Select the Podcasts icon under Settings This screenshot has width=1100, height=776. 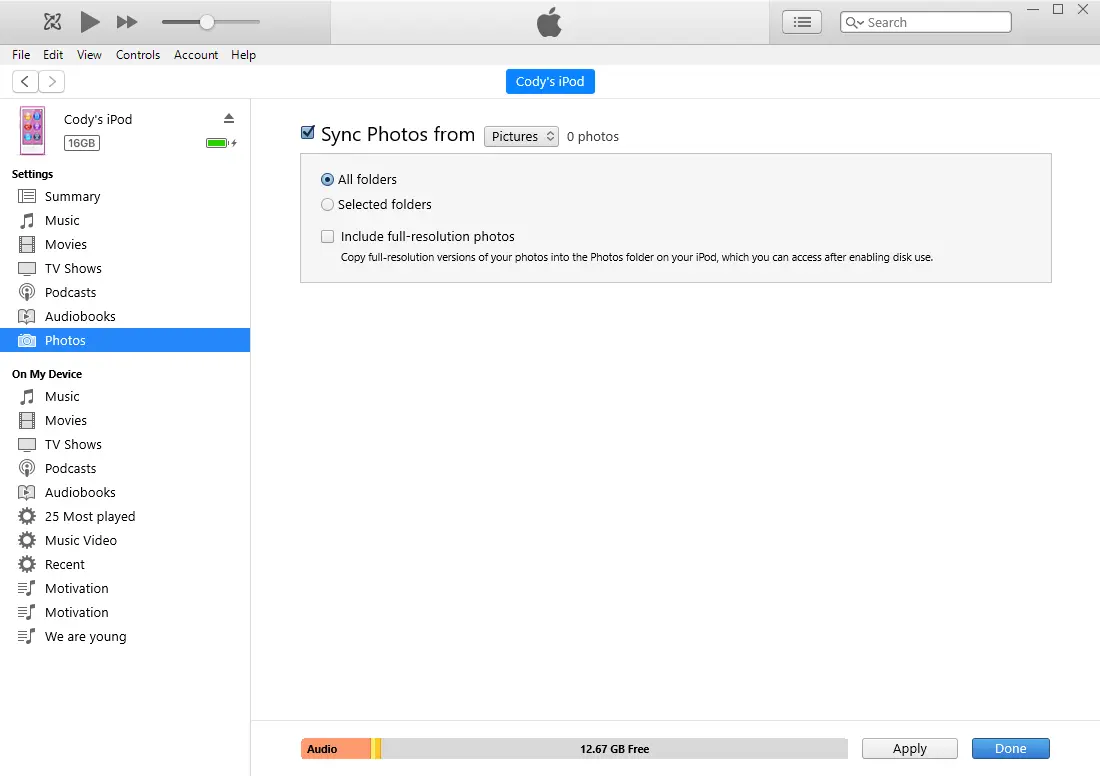pyautogui.click(x=29, y=292)
